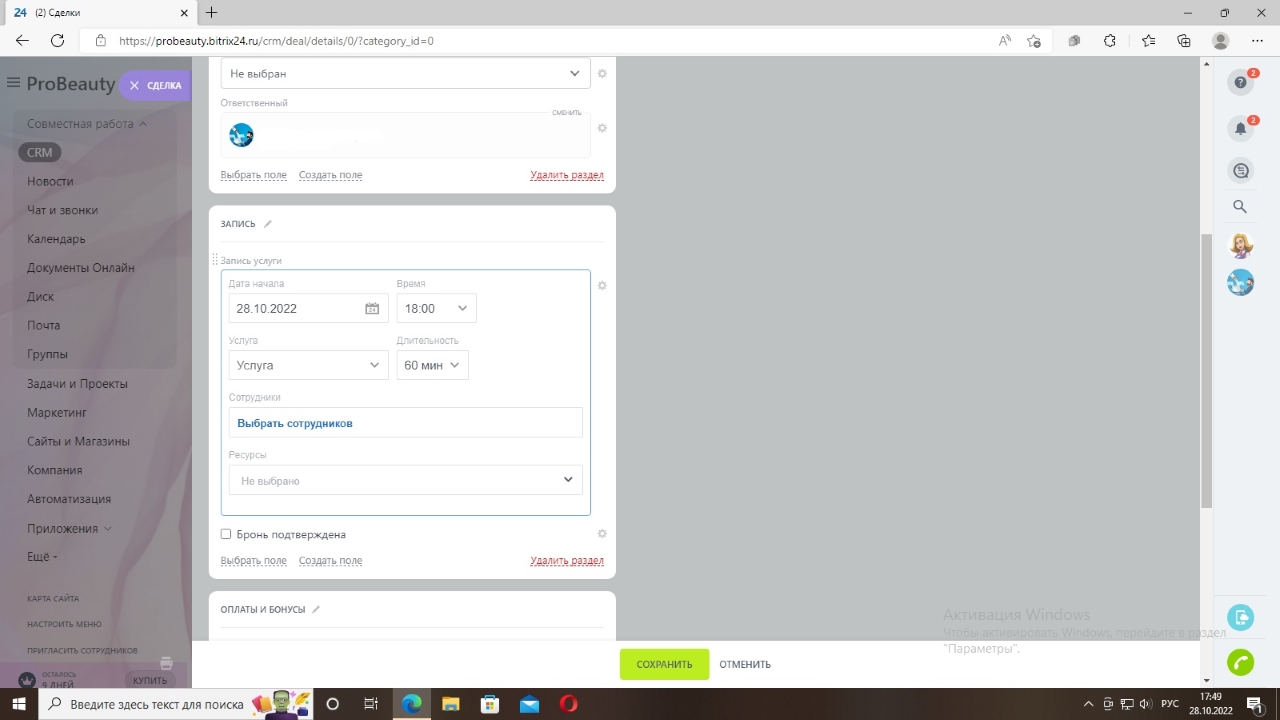Expand the Приложения sidebar item
Viewport: 1280px width, 720px height.
point(69,528)
